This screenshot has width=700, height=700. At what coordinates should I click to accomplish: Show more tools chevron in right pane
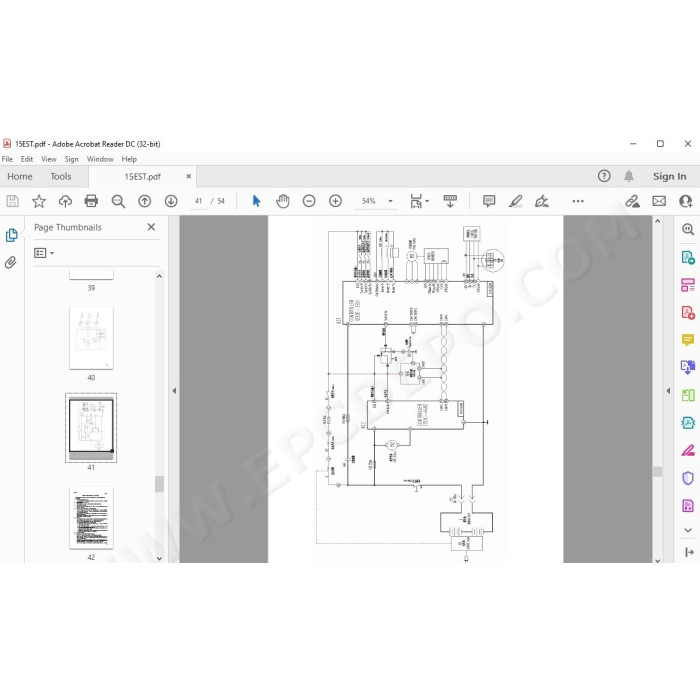[688, 530]
